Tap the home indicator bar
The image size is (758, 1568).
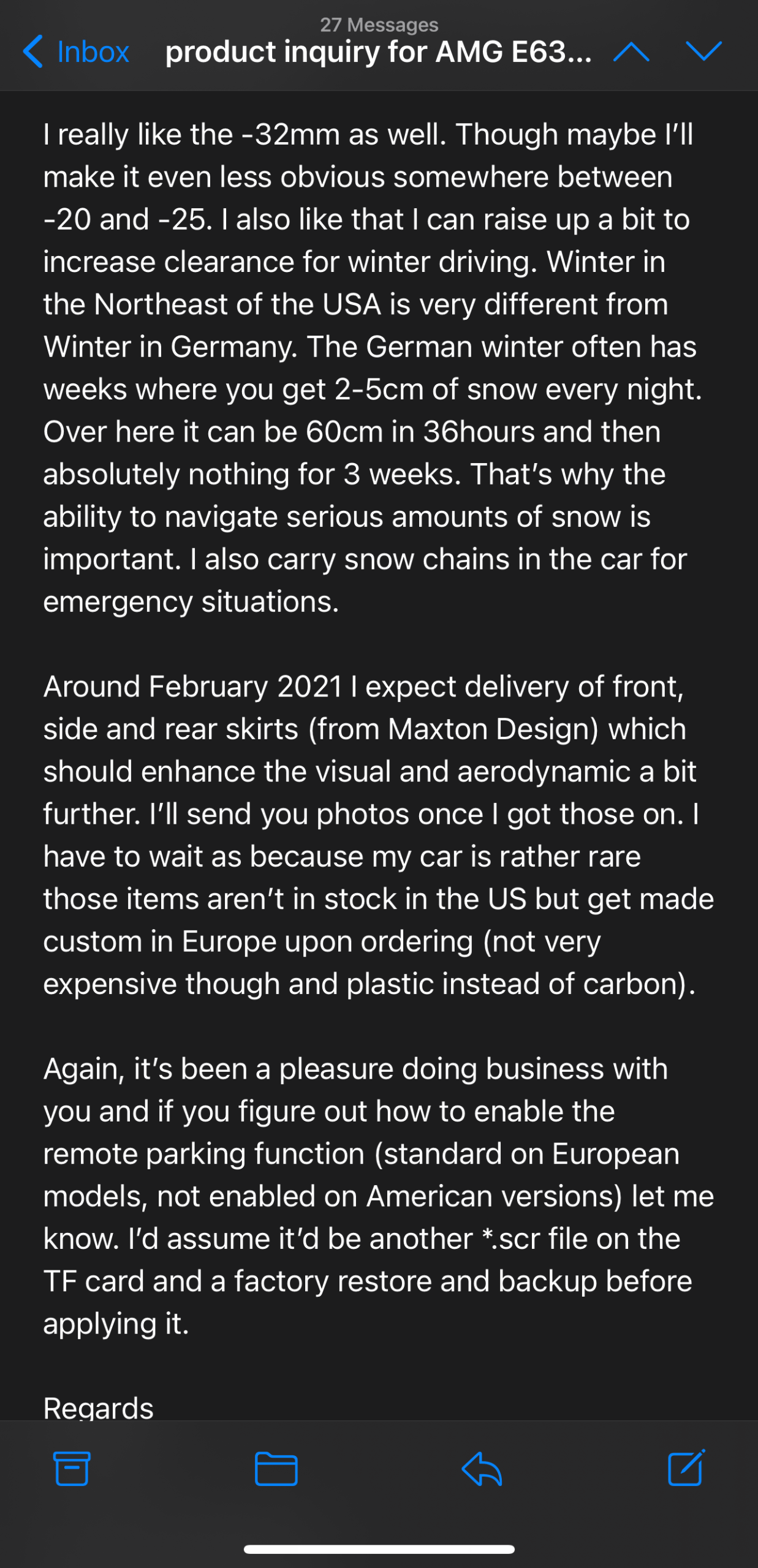[379, 1549]
